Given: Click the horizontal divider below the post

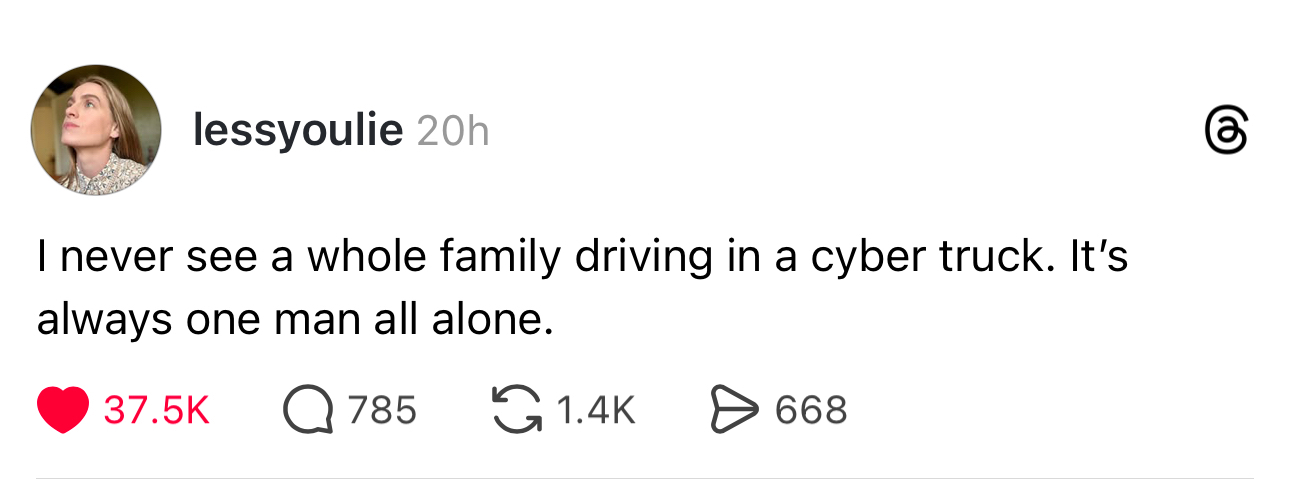Looking at the screenshot, I should pos(644,478).
